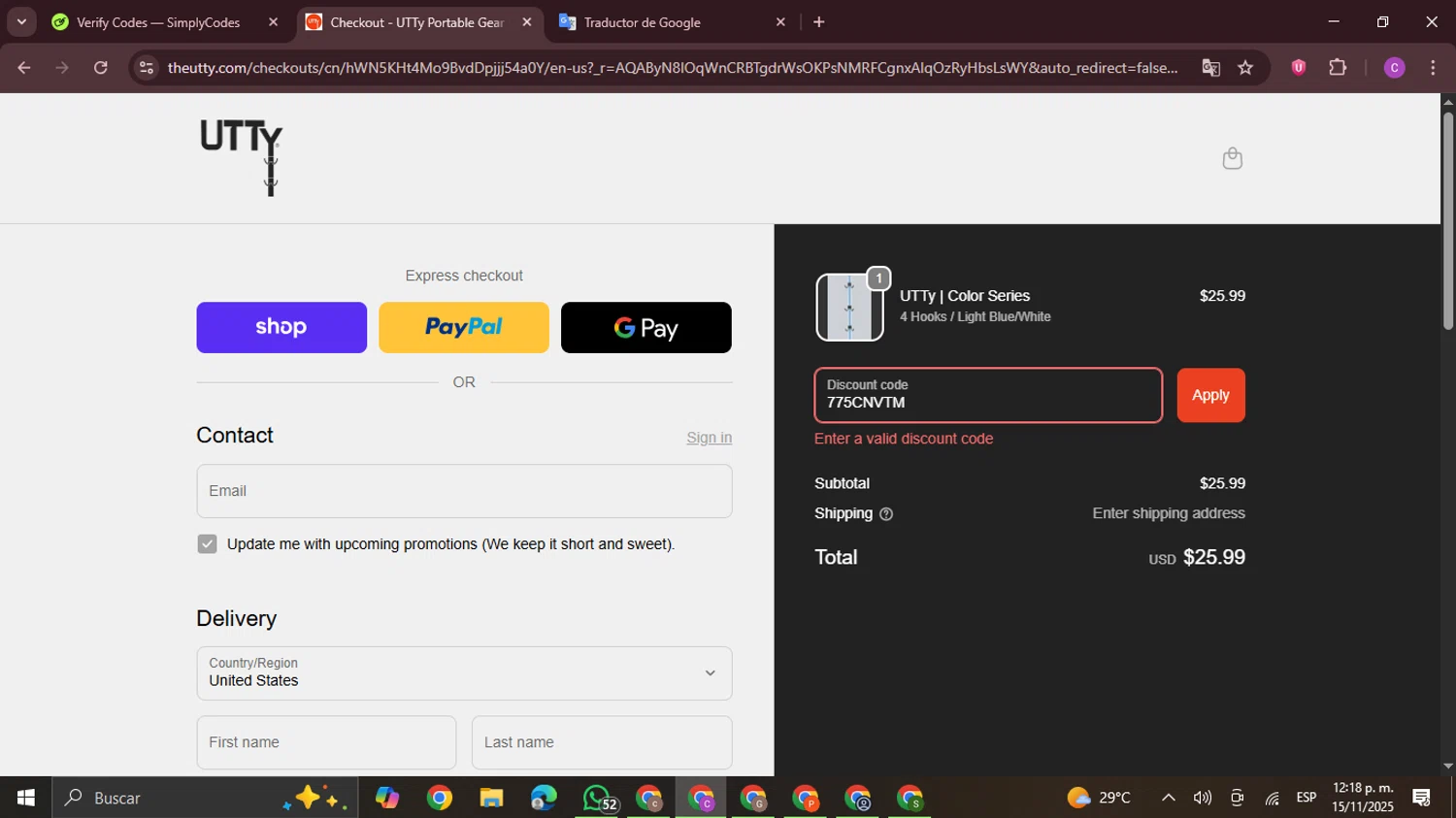Pay with the PayPal button
This screenshot has height=818, width=1456.
(x=464, y=327)
